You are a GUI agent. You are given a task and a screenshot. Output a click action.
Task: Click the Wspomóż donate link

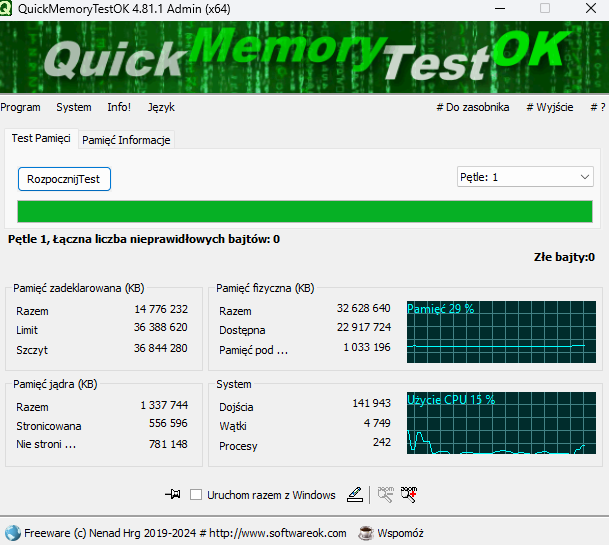(x=400, y=533)
